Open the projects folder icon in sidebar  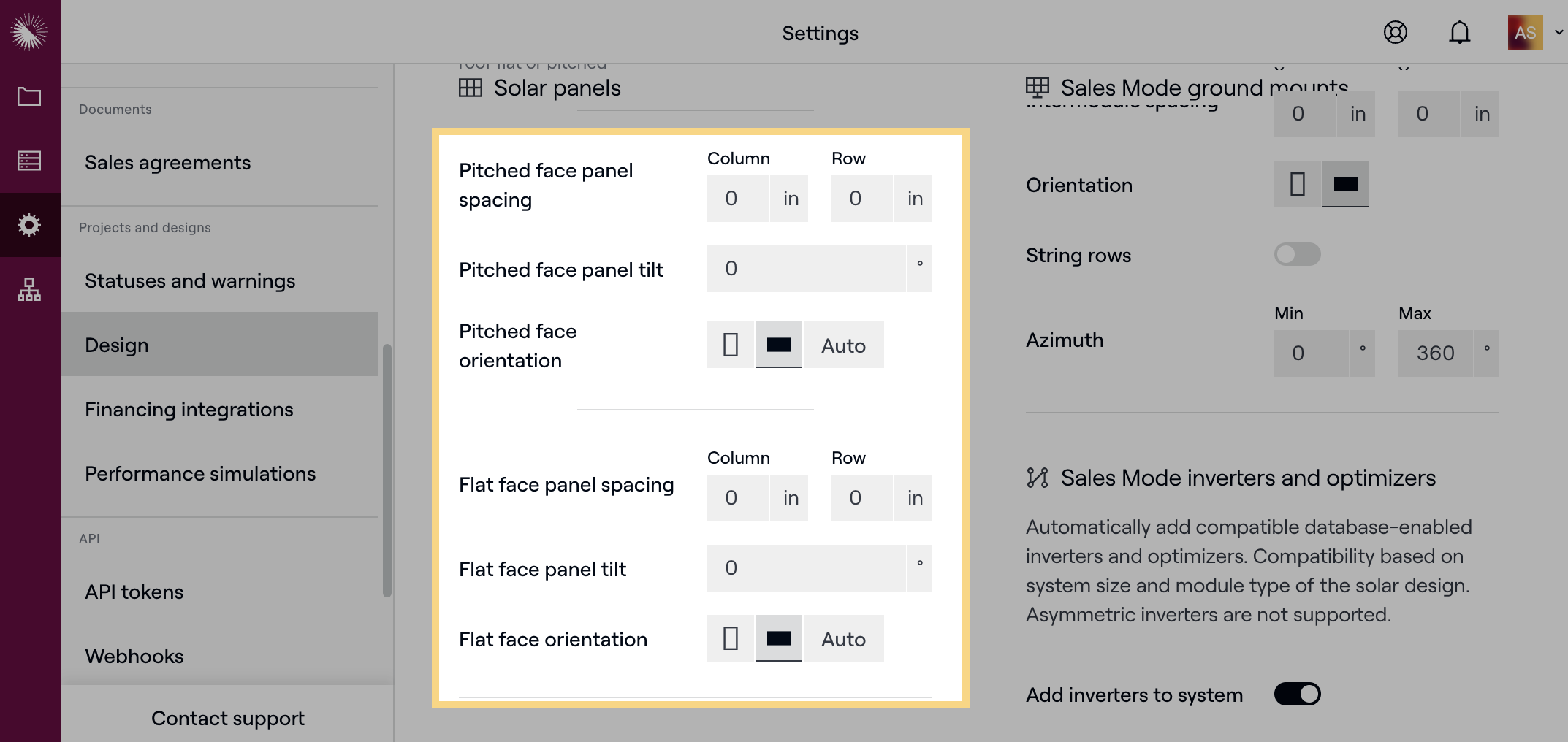coord(29,96)
